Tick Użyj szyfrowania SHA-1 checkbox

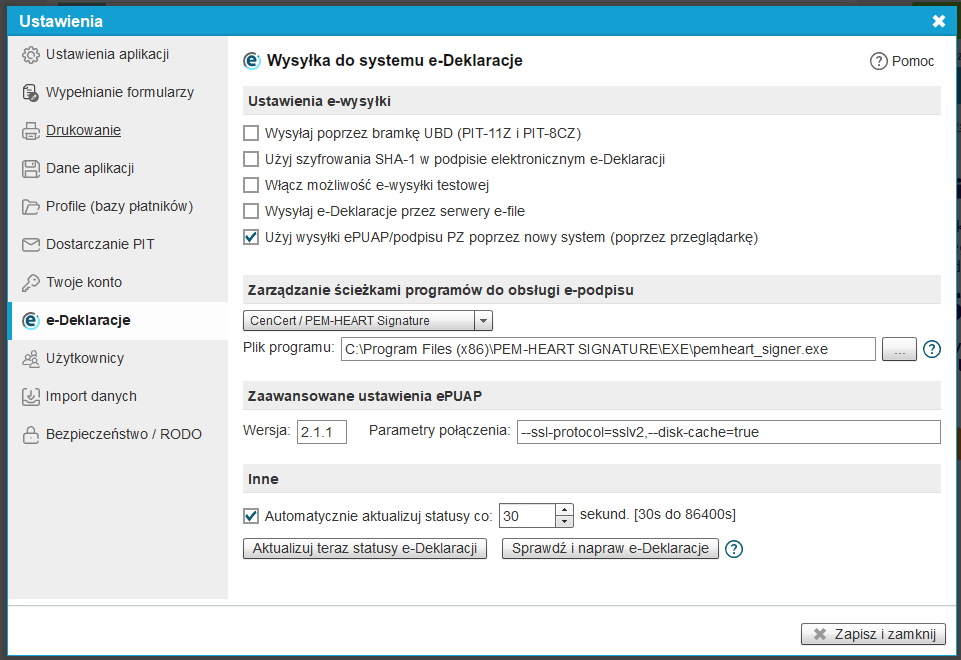coord(251,159)
